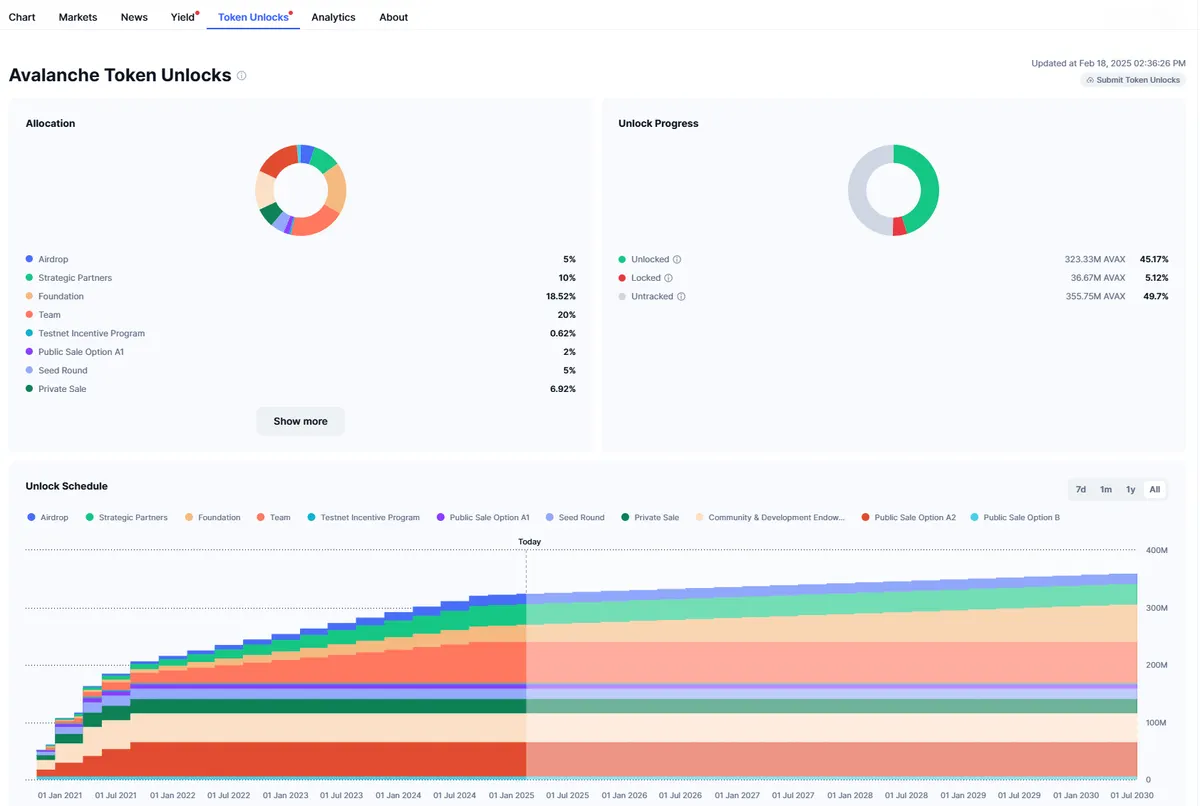Toggle Community & Development Endowment legend item
The image size is (1200, 806).
click(x=770, y=518)
